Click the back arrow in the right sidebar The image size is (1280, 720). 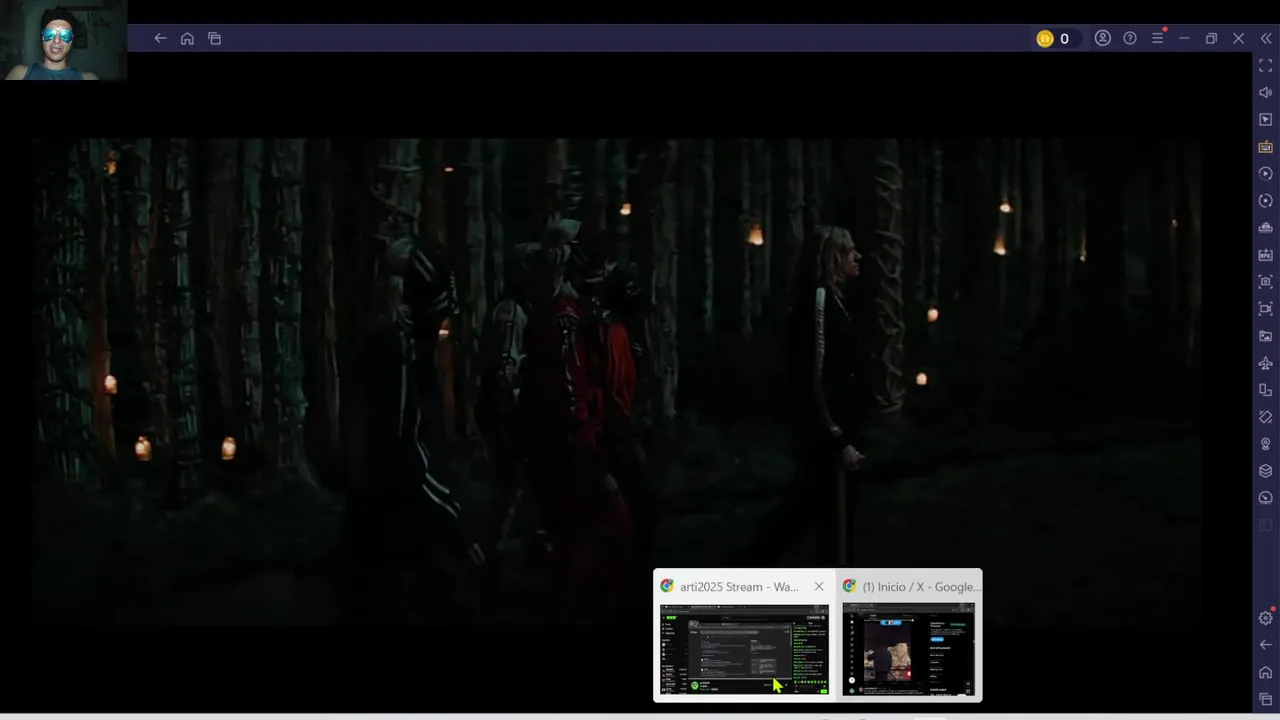tap(1266, 645)
